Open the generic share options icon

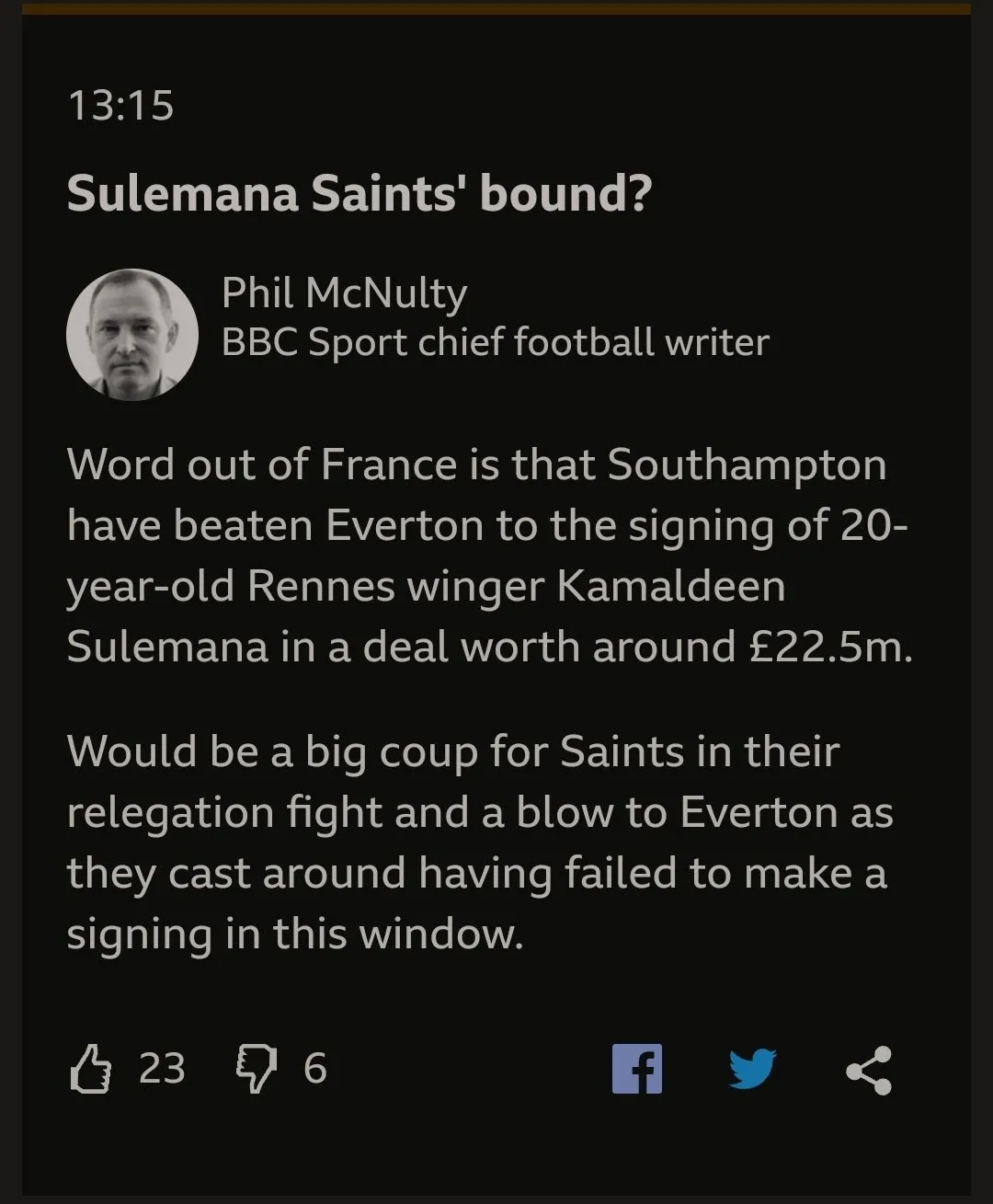pyautogui.click(x=869, y=1070)
